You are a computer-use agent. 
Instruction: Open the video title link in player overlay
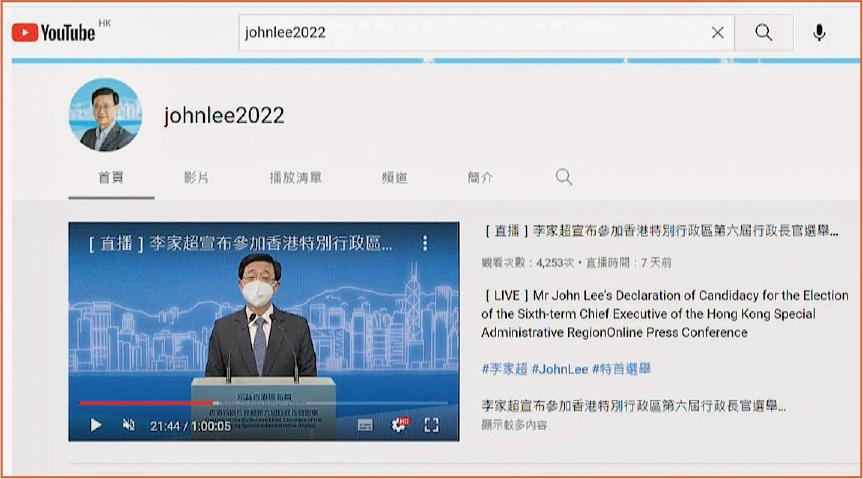point(241,243)
